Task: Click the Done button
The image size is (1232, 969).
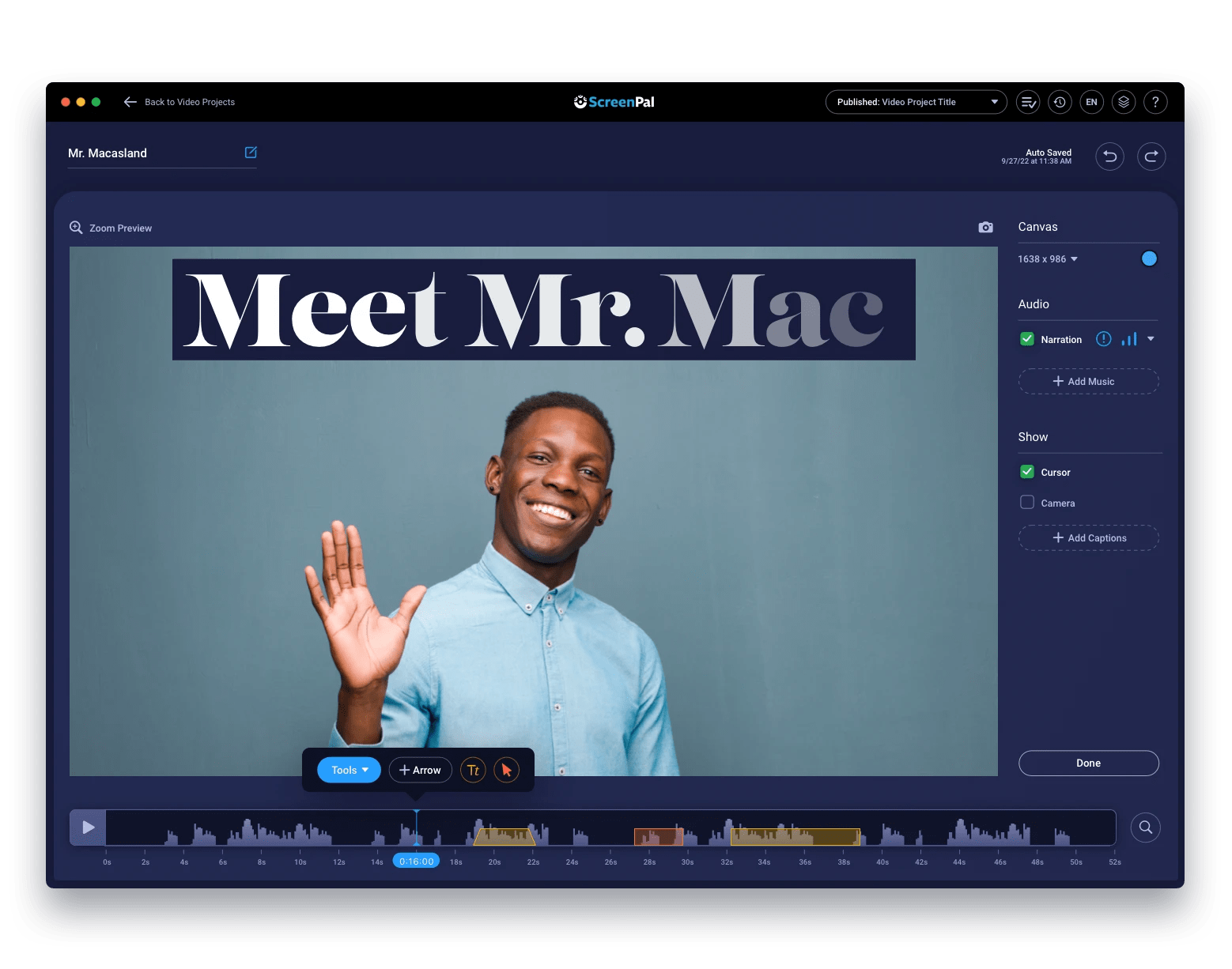Action: pos(1088,763)
